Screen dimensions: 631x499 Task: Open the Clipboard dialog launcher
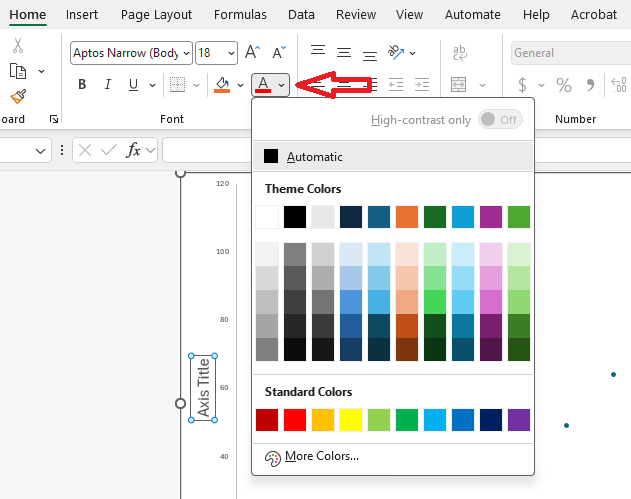click(54, 119)
